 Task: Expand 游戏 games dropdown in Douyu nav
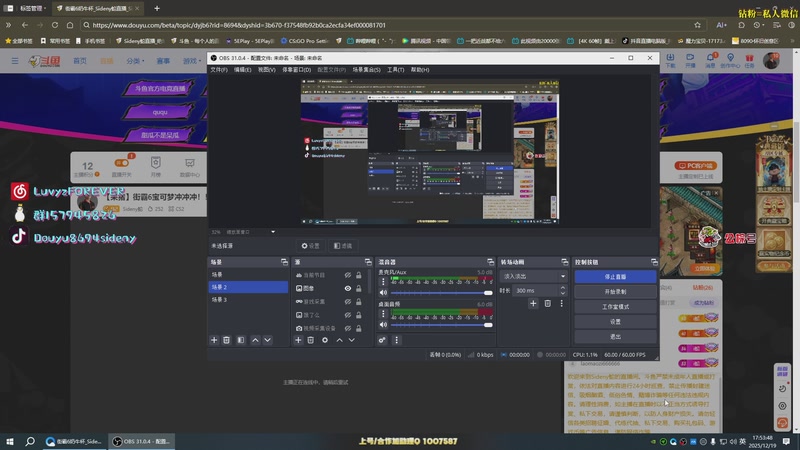click(192, 61)
